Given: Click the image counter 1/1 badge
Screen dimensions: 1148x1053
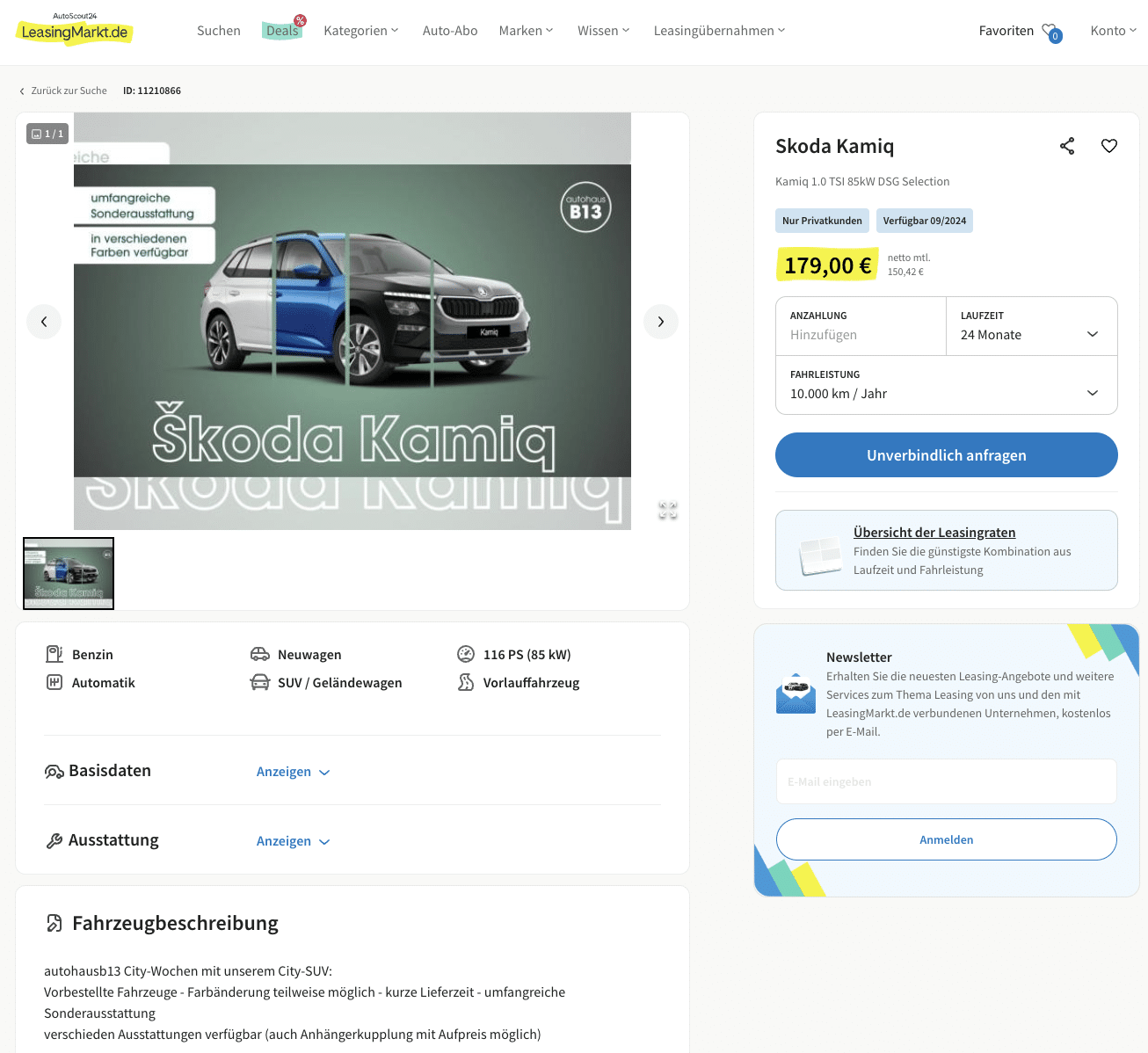Looking at the screenshot, I should point(47,134).
